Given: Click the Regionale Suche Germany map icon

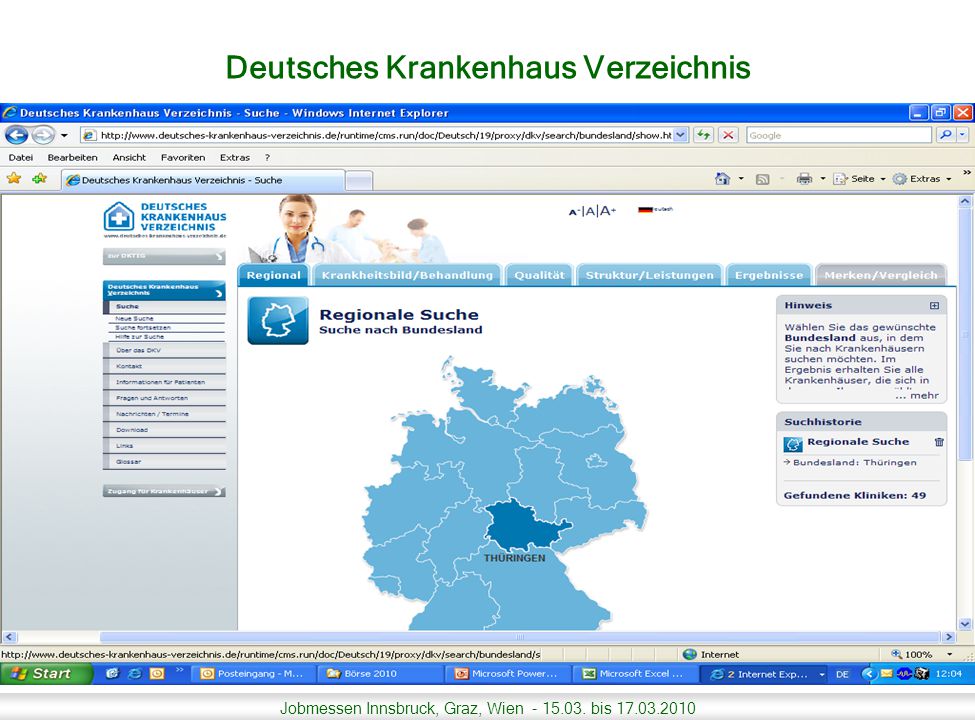Looking at the screenshot, I should click(278, 320).
